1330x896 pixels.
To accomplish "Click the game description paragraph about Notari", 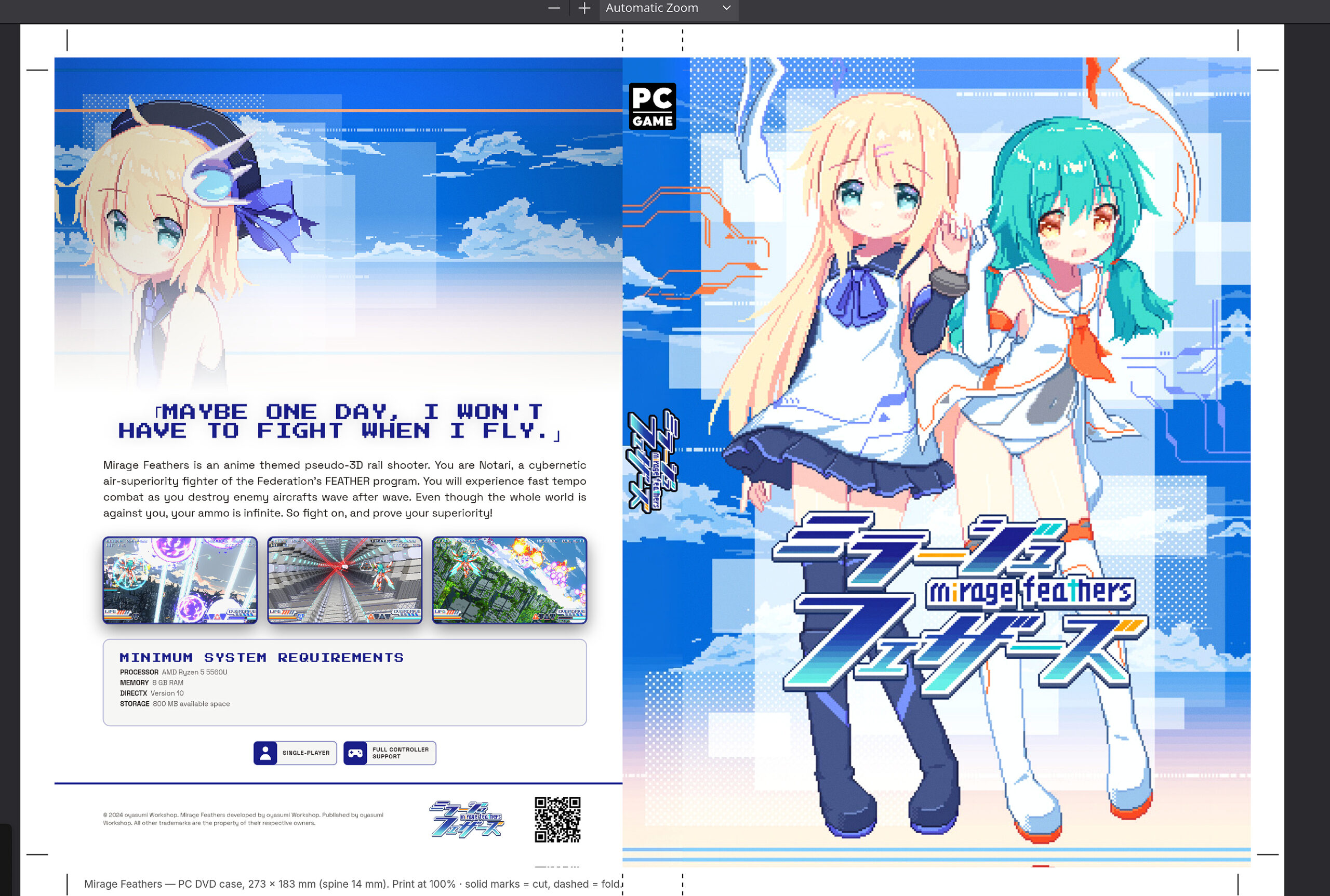I will pos(344,489).
